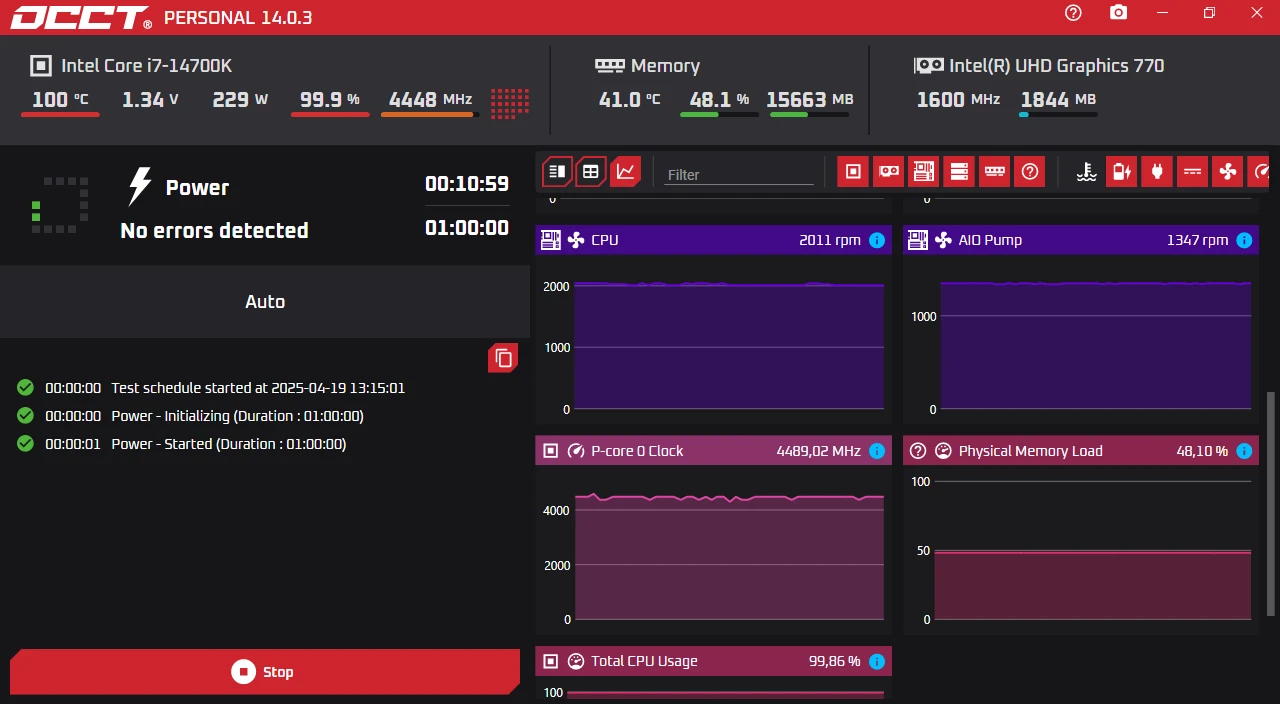Open info for the CPU fan graph
This screenshot has width=1280, height=704.
[877, 240]
